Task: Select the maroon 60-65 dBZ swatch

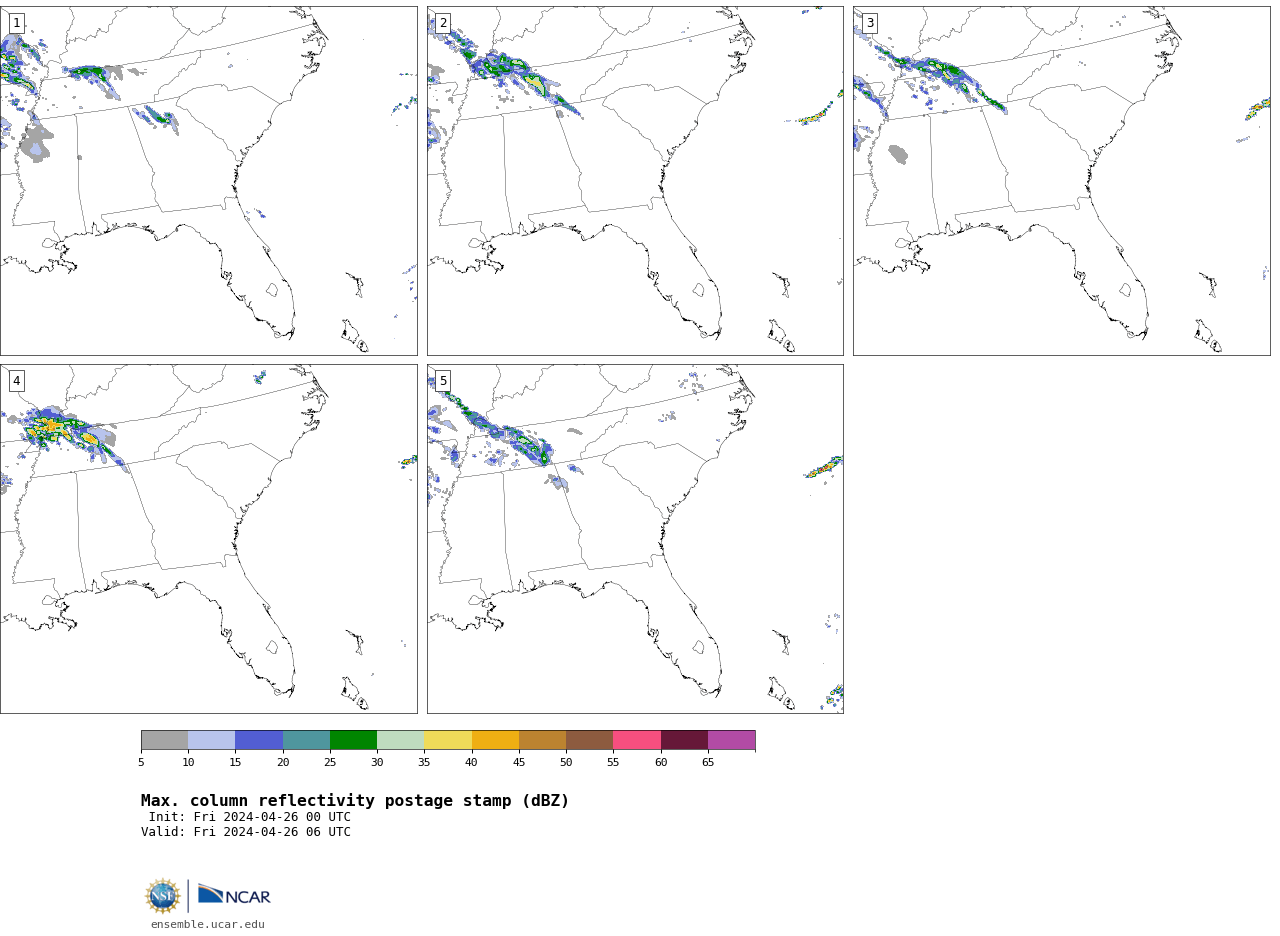Action: click(x=684, y=740)
